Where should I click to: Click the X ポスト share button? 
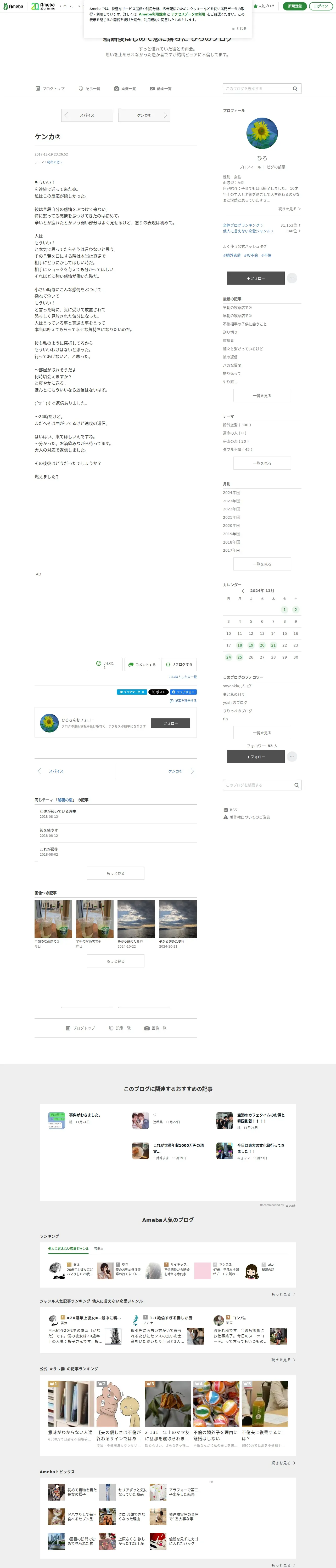coord(159,692)
